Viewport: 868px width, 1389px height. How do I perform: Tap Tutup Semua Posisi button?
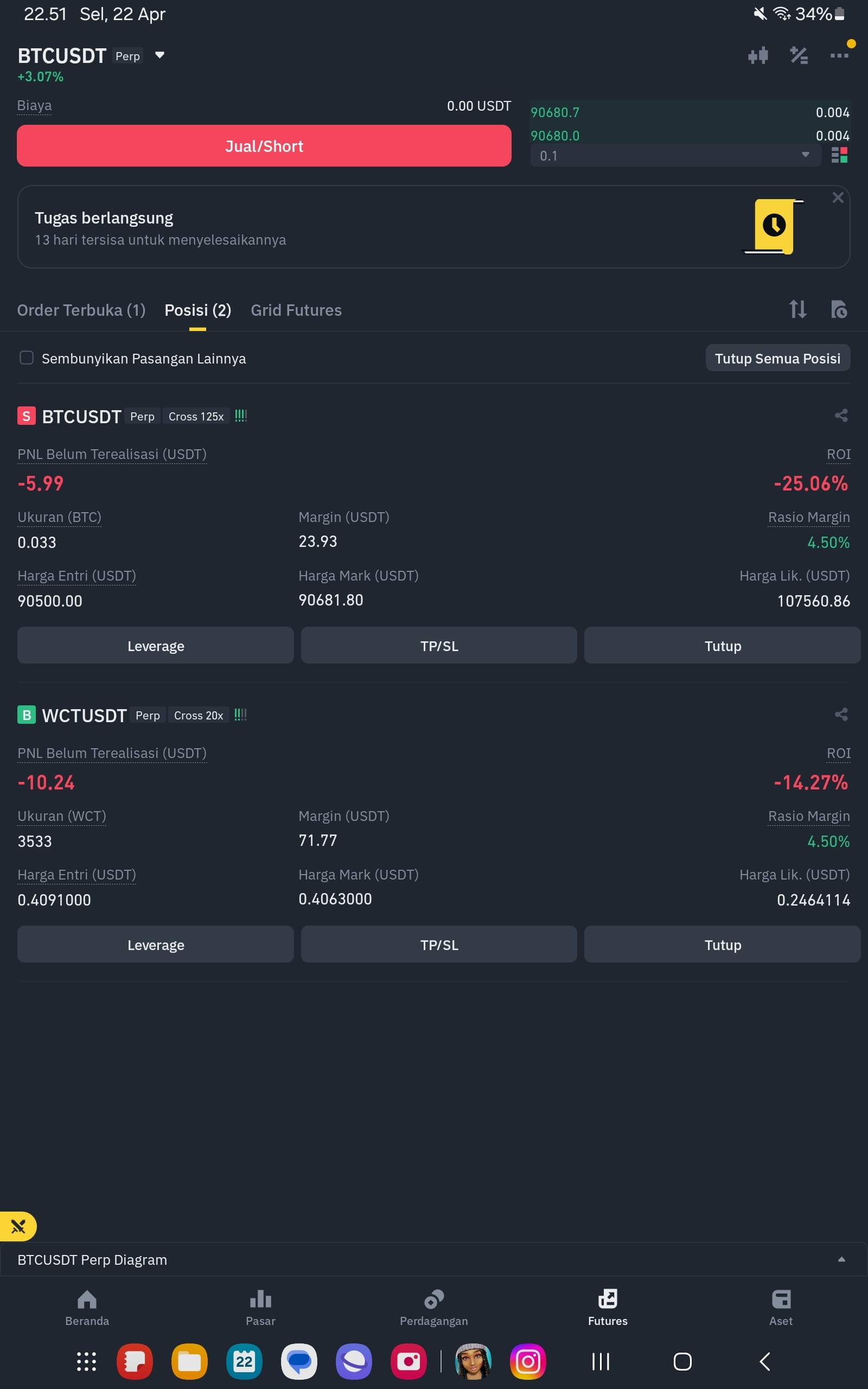click(777, 358)
